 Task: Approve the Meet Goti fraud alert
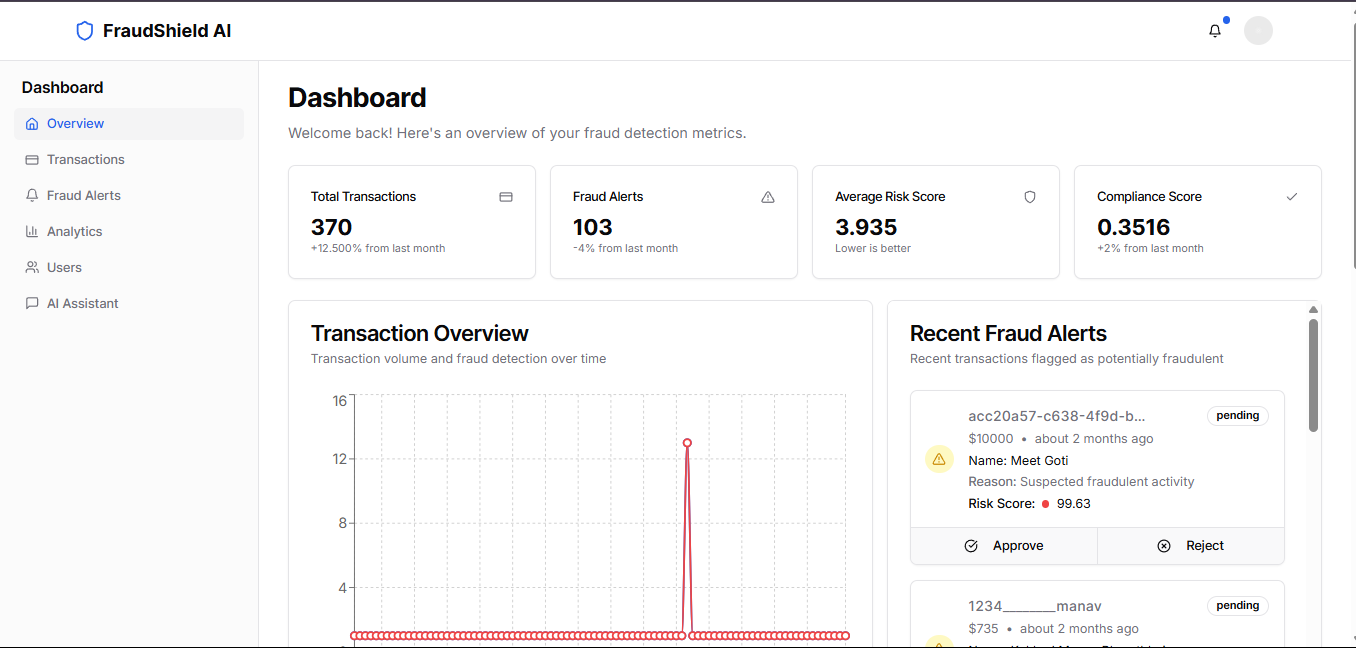pos(1004,546)
